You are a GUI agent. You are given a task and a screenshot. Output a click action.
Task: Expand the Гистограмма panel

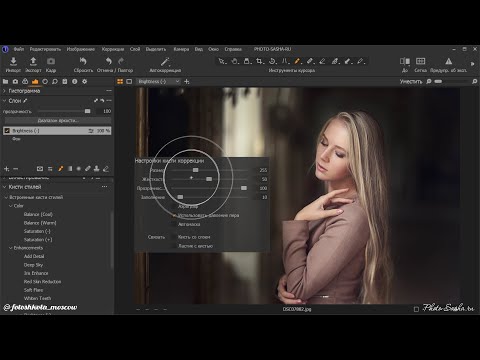tap(4, 91)
